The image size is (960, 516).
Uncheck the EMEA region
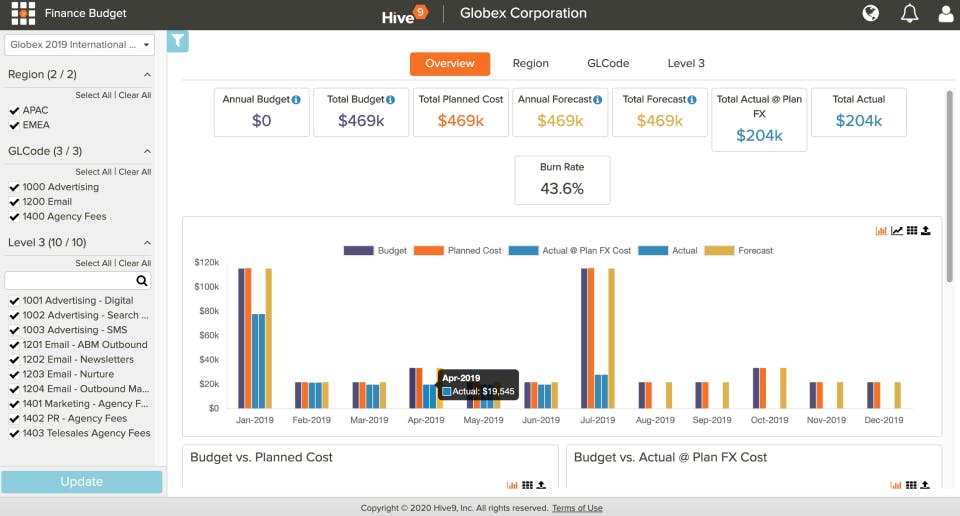coord(14,125)
